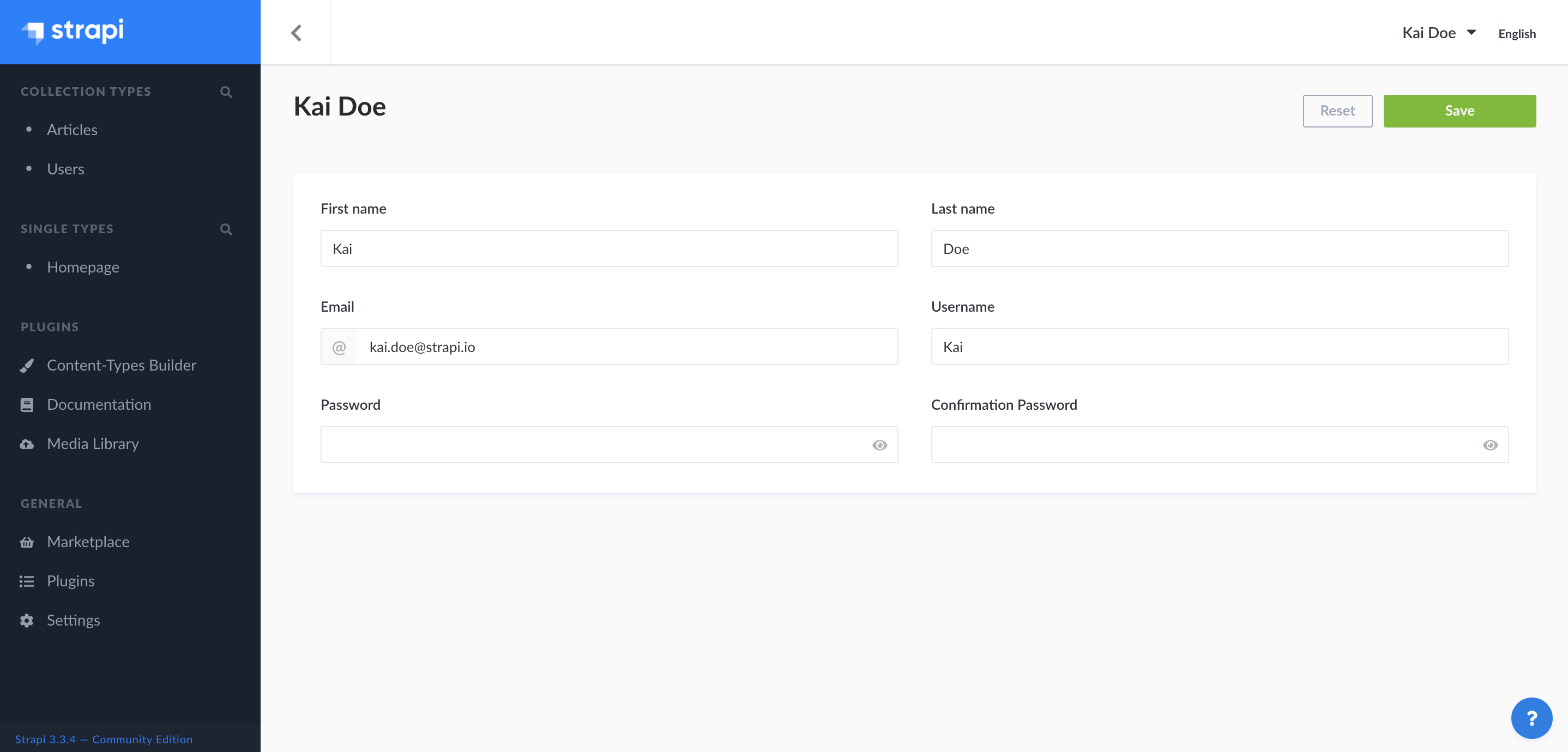Open the Kai Doe user dropdown
1568x752 pixels.
1439,32
